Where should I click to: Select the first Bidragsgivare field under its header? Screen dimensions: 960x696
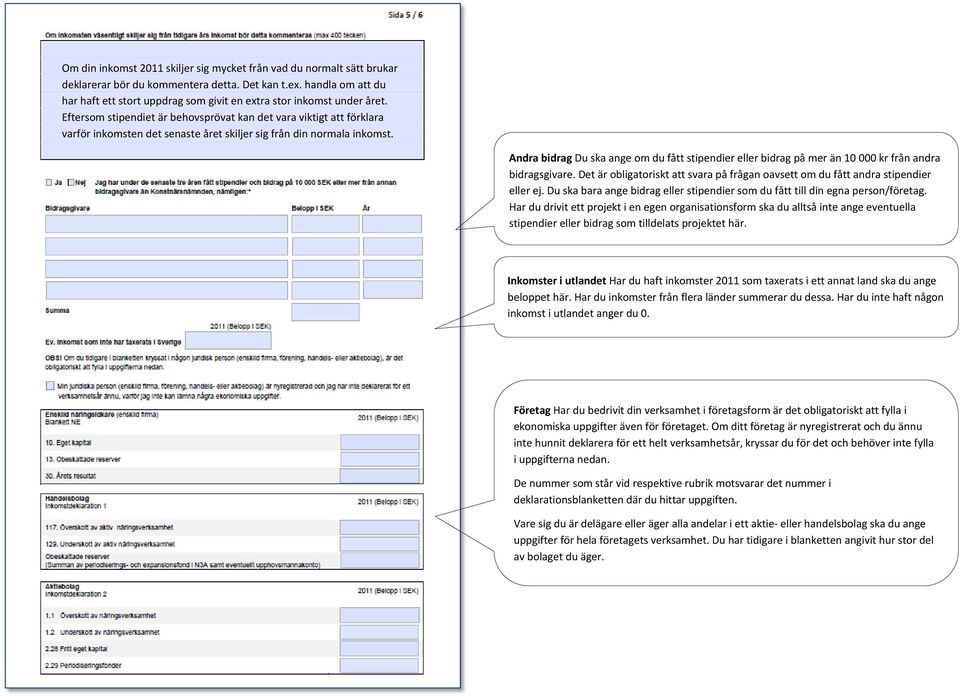[167, 224]
